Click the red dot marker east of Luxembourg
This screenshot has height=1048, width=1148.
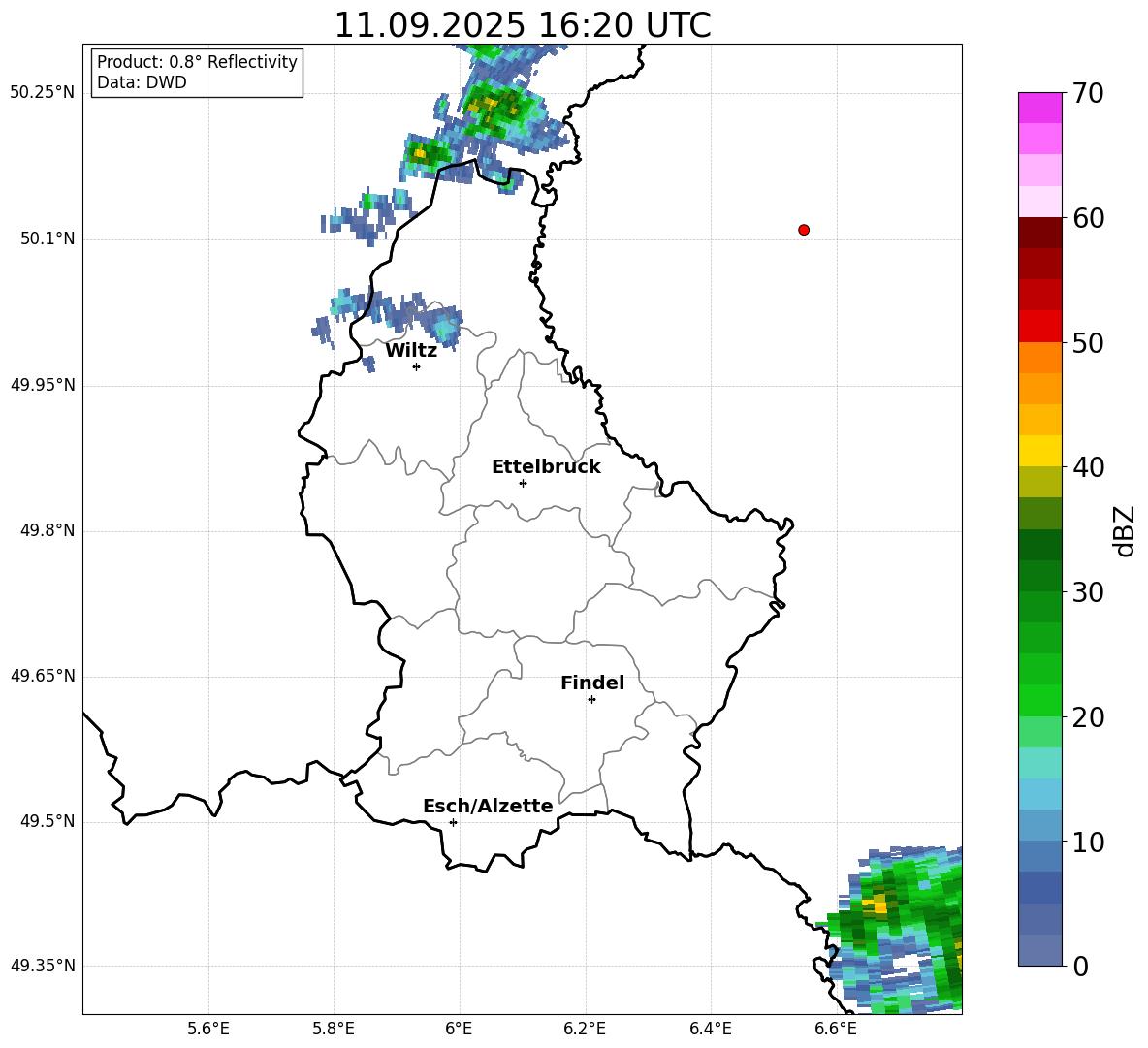[804, 230]
